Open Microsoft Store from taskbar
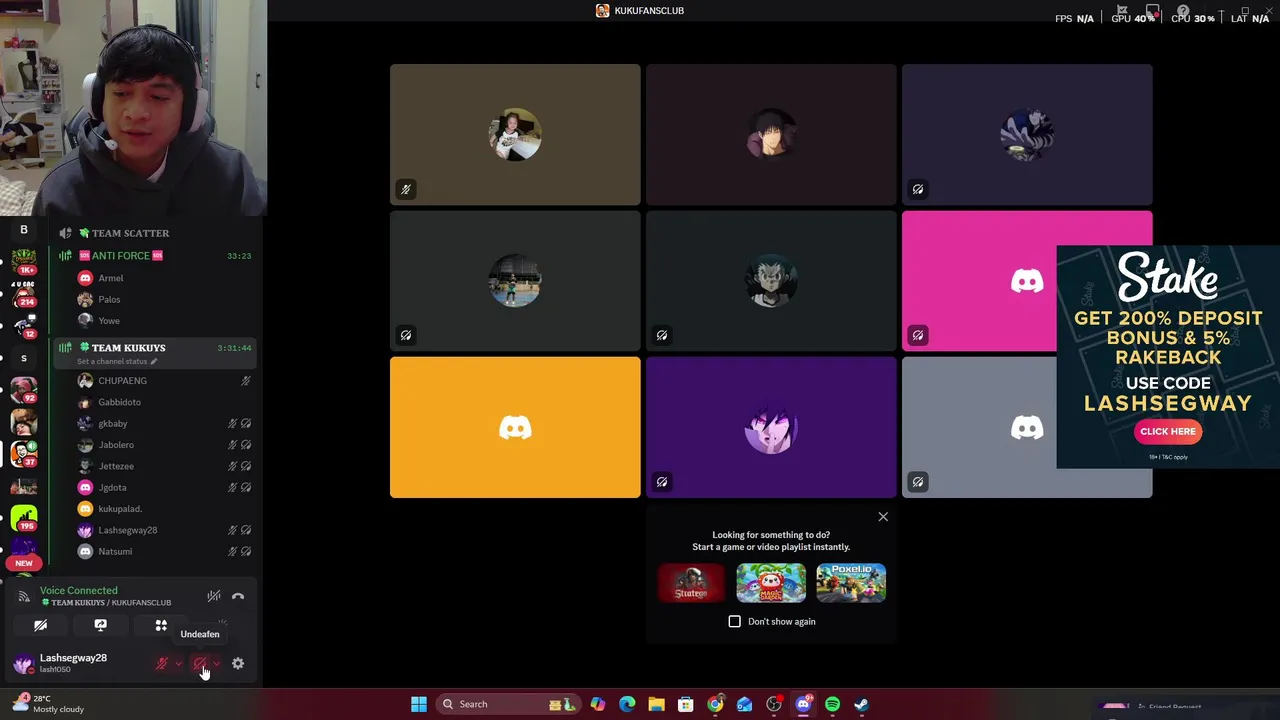This screenshot has width=1280, height=720. pos(686,704)
